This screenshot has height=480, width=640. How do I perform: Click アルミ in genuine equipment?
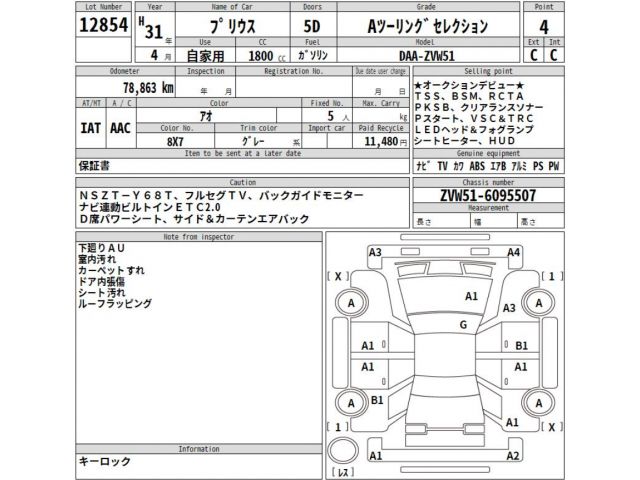tap(520, 166)
